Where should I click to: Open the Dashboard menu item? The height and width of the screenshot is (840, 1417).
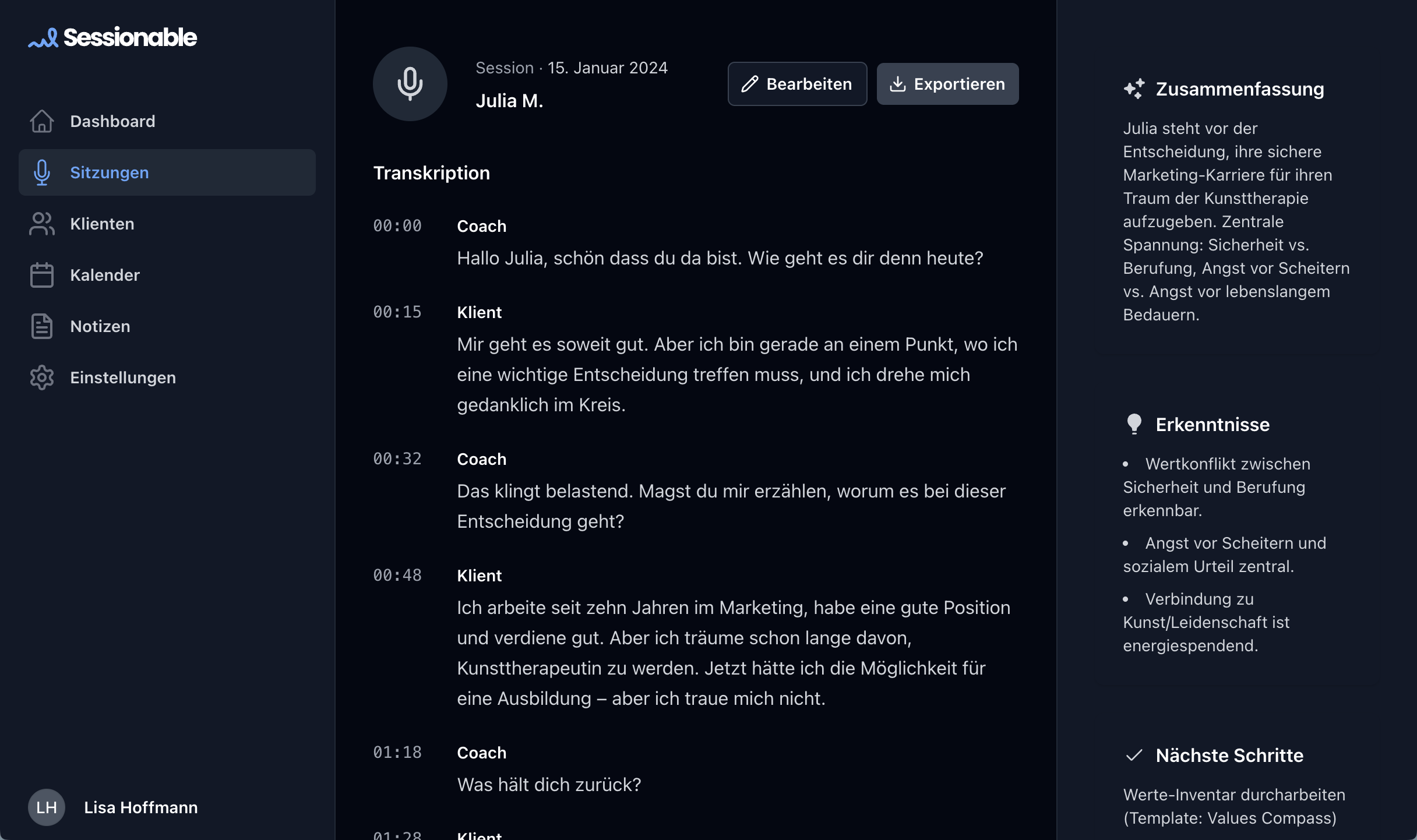coord(112,121)
